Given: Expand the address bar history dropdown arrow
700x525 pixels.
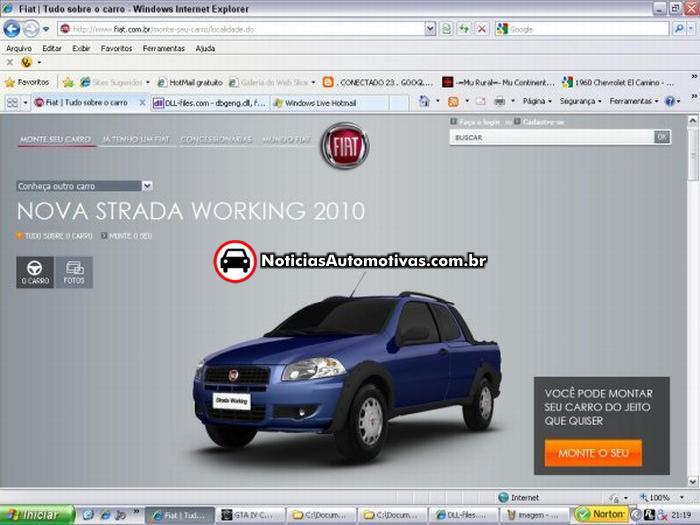Looking at the screenshot, I should (430, 29).
